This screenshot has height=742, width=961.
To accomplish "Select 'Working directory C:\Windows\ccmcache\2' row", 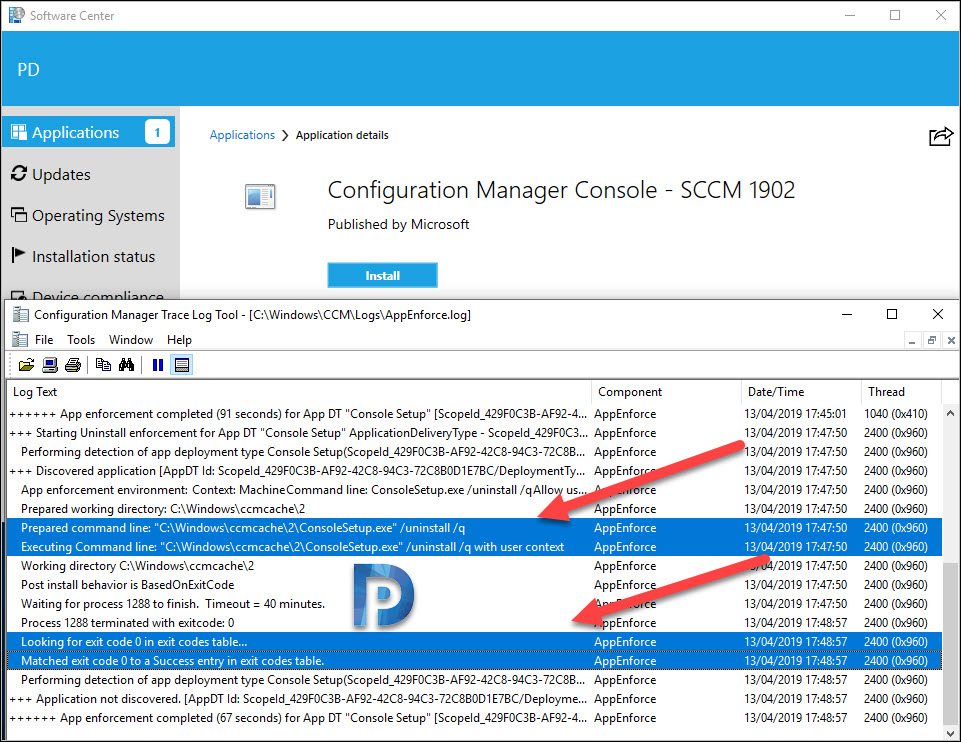I will click(474, 566).
